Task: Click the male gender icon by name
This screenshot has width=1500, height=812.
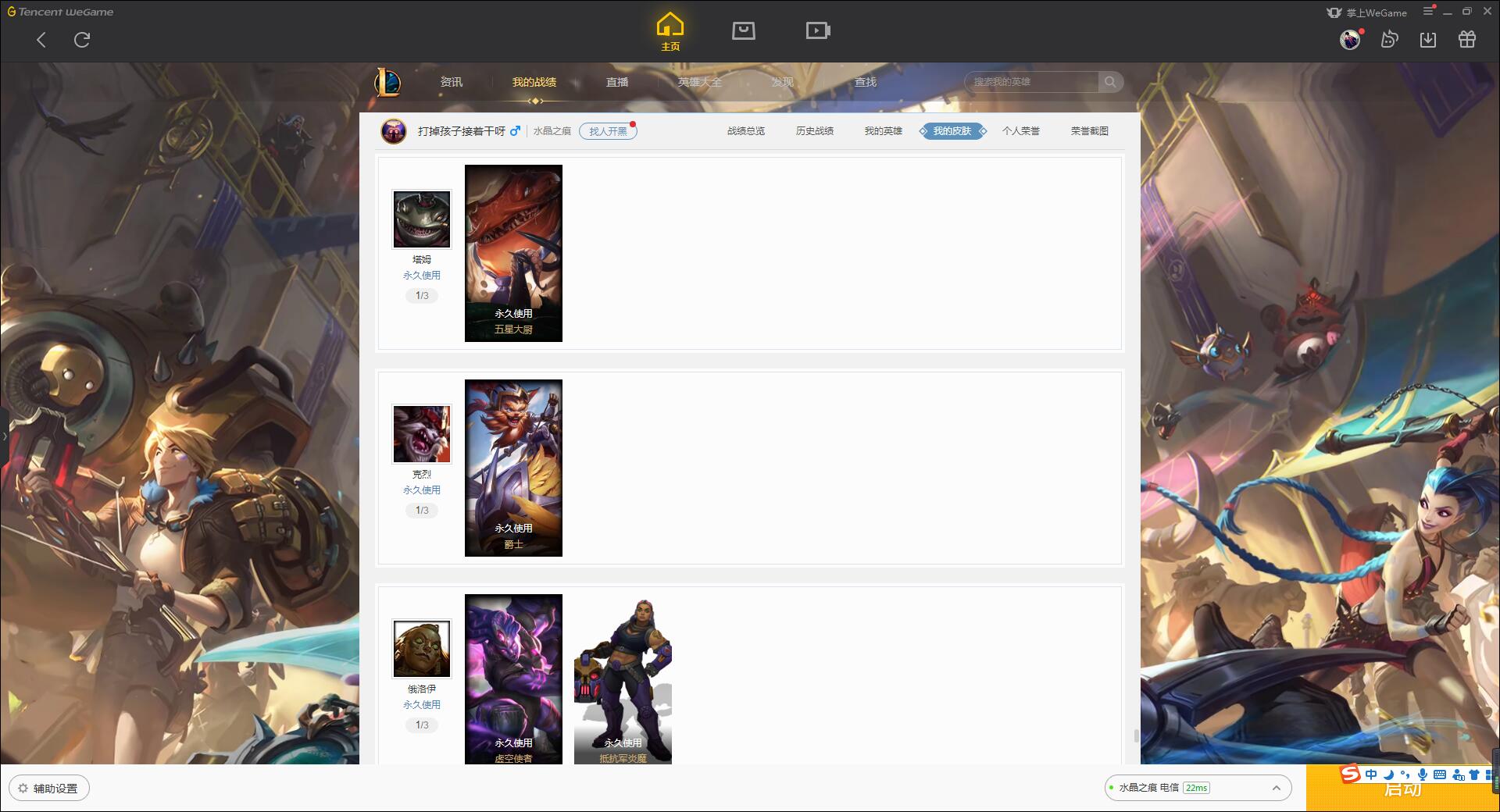Action: (x=515, y=131)
